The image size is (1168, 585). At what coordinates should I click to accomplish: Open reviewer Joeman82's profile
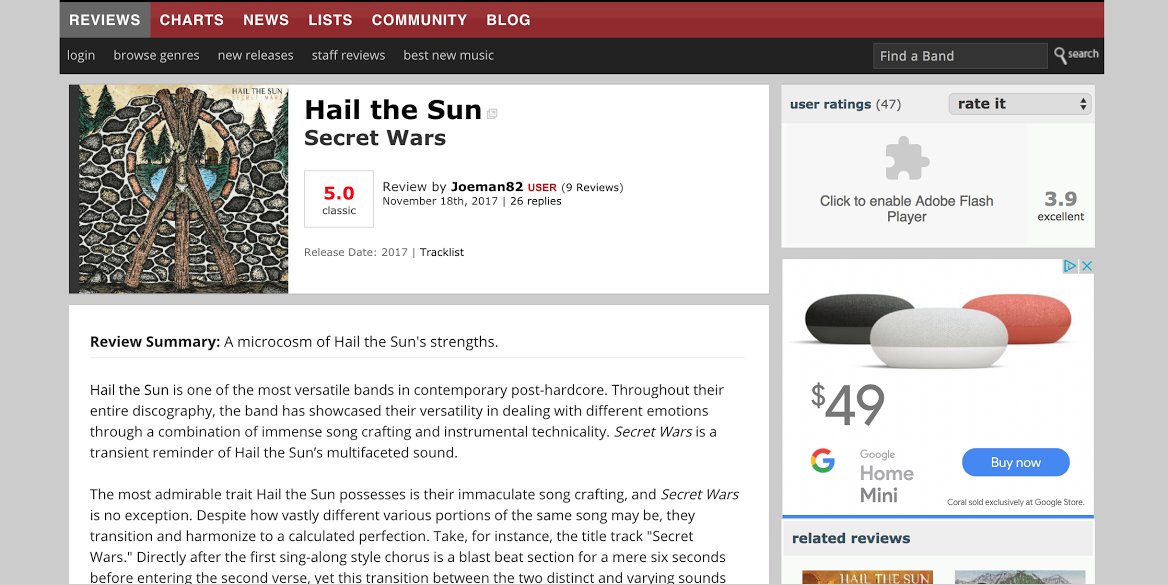[487, 187]
